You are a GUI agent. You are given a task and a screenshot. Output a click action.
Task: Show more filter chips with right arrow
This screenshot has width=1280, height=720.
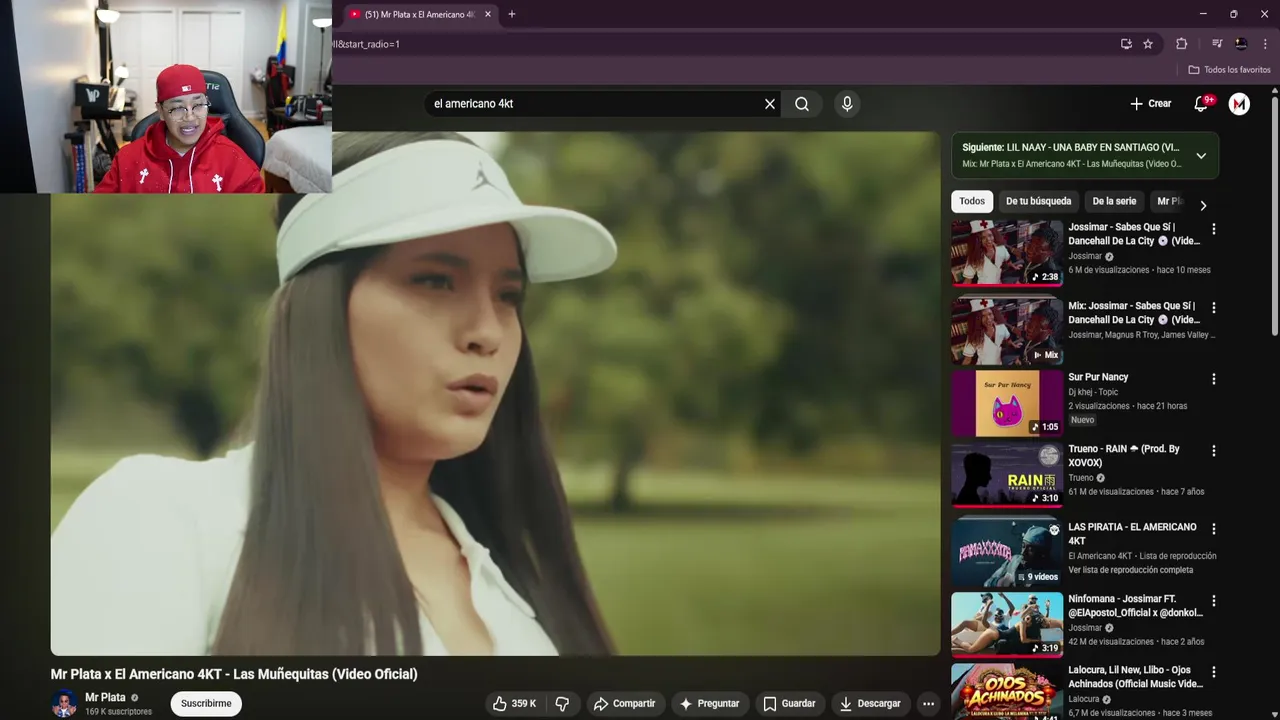[1203, 205]
